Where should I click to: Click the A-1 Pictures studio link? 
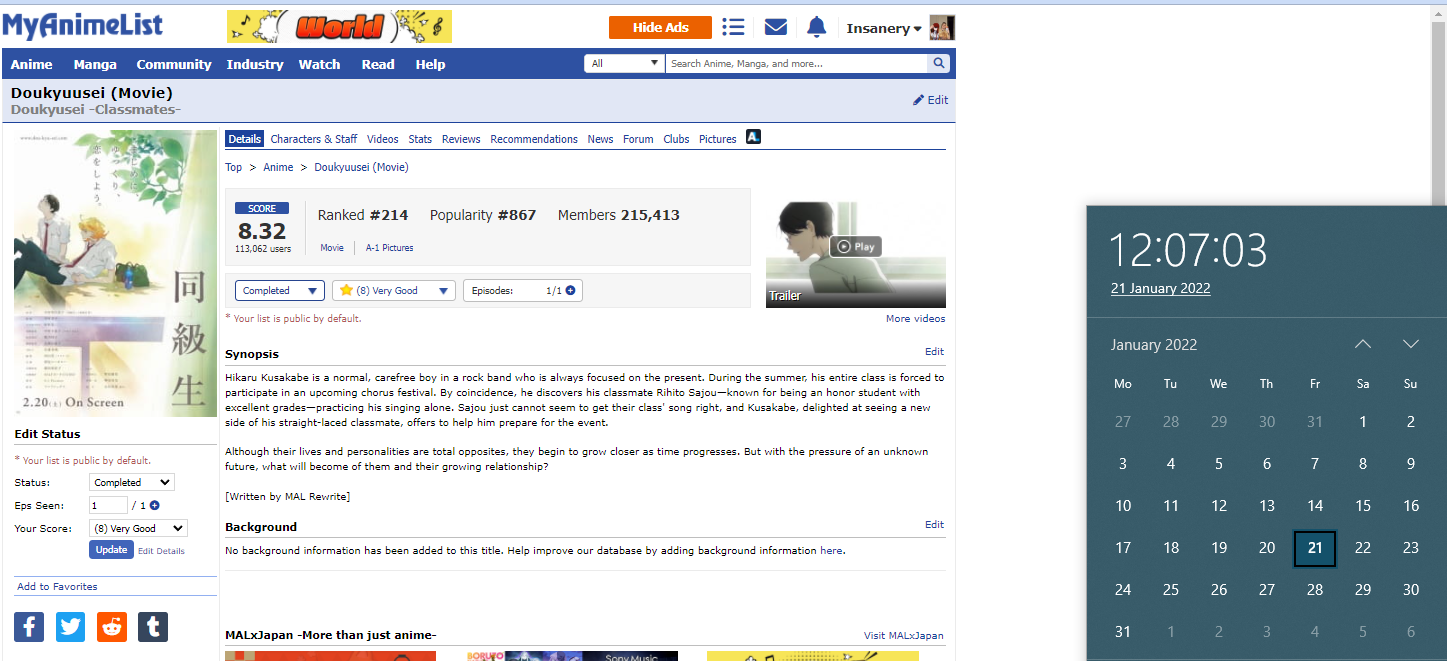click(x=389, y=248)
